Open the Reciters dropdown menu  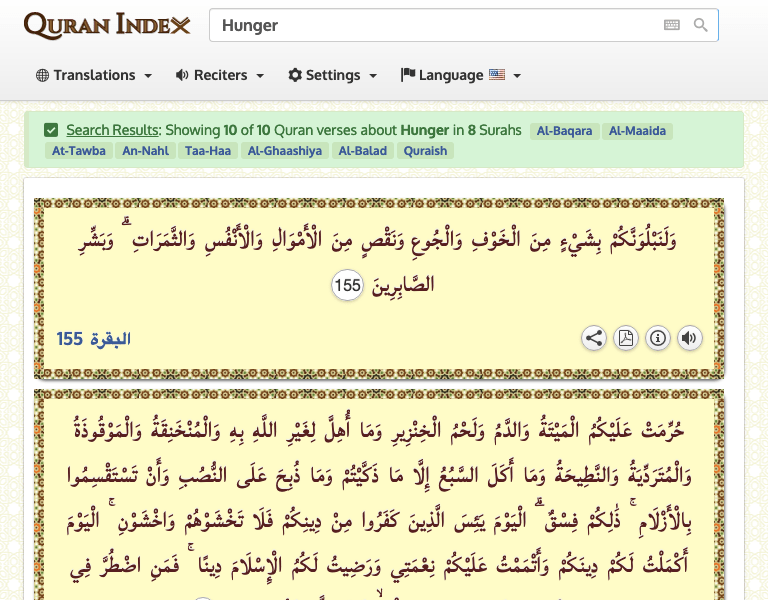(x=220, y=75)
